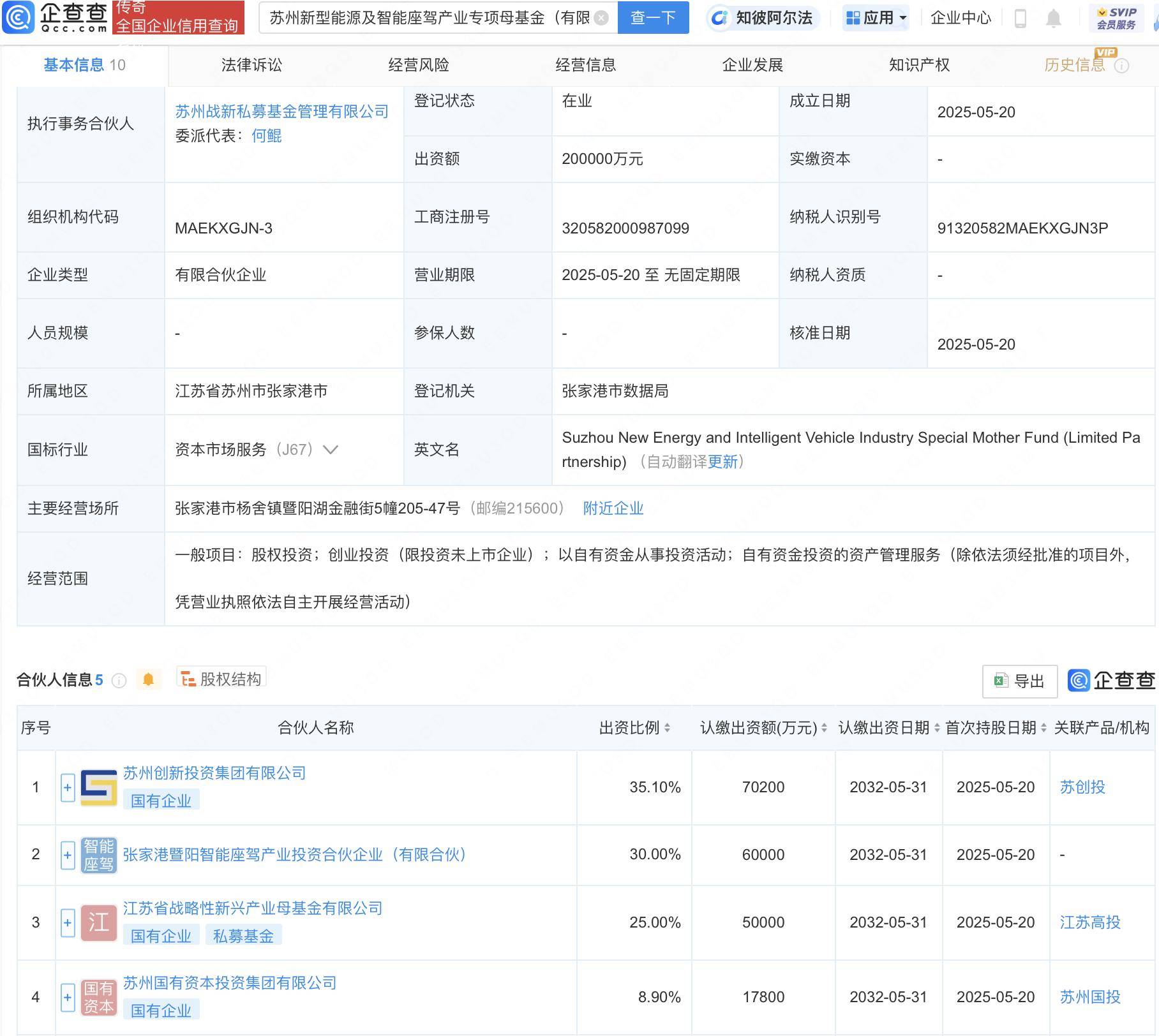Expand the 资本市场服务 (J67) industry details
This screenshot has height=1036, width=1159.
click(330, 450)
